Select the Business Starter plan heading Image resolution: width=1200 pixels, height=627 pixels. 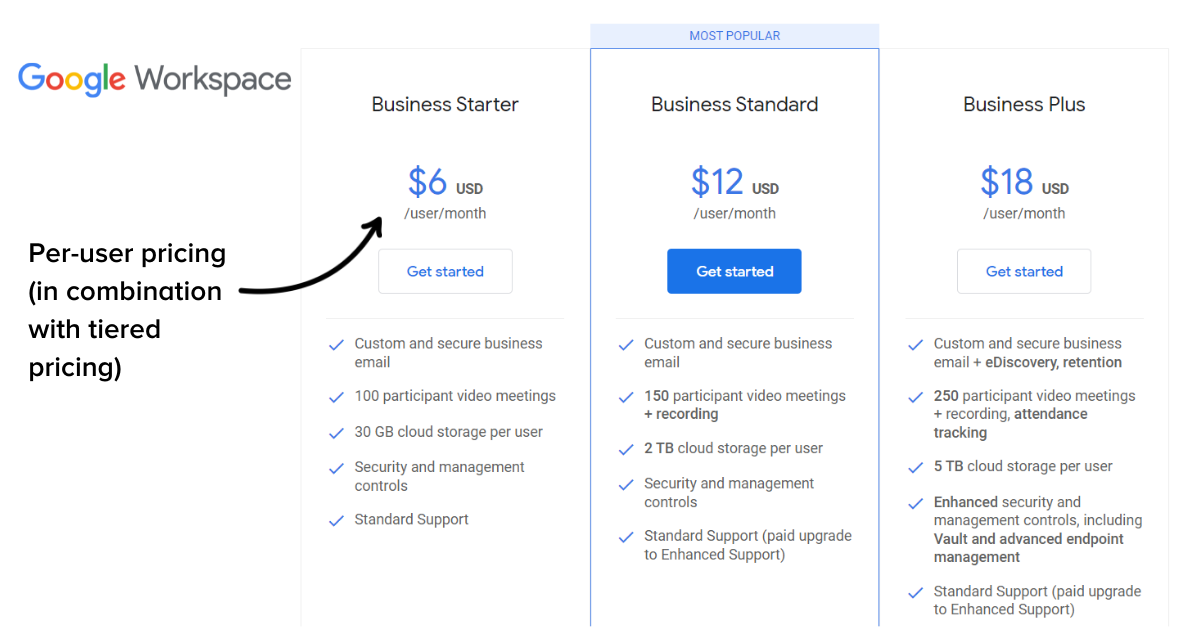(x=445, y=104)
